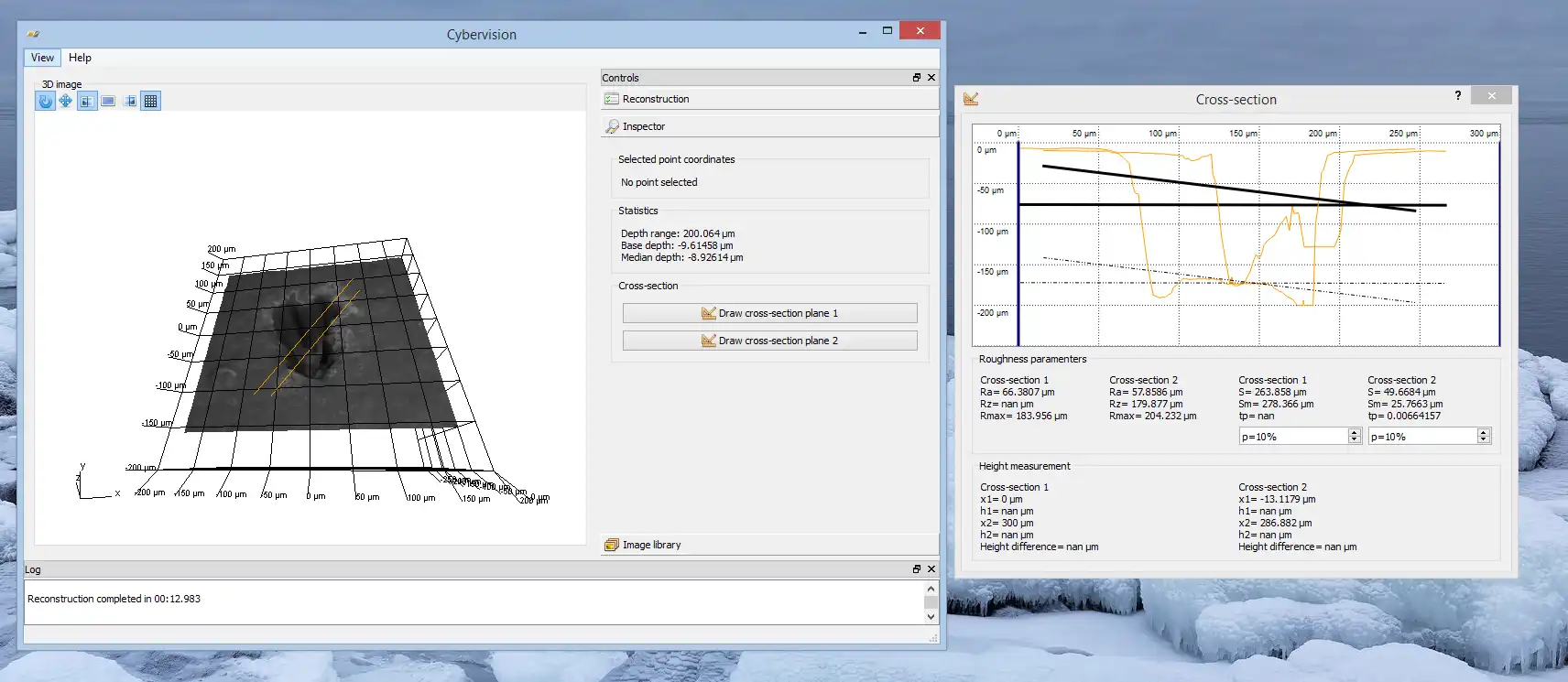Viewport: 1568px width, 682px height.
Task: Click the flat blue rectangle view icon
Action: click(108, 101)
